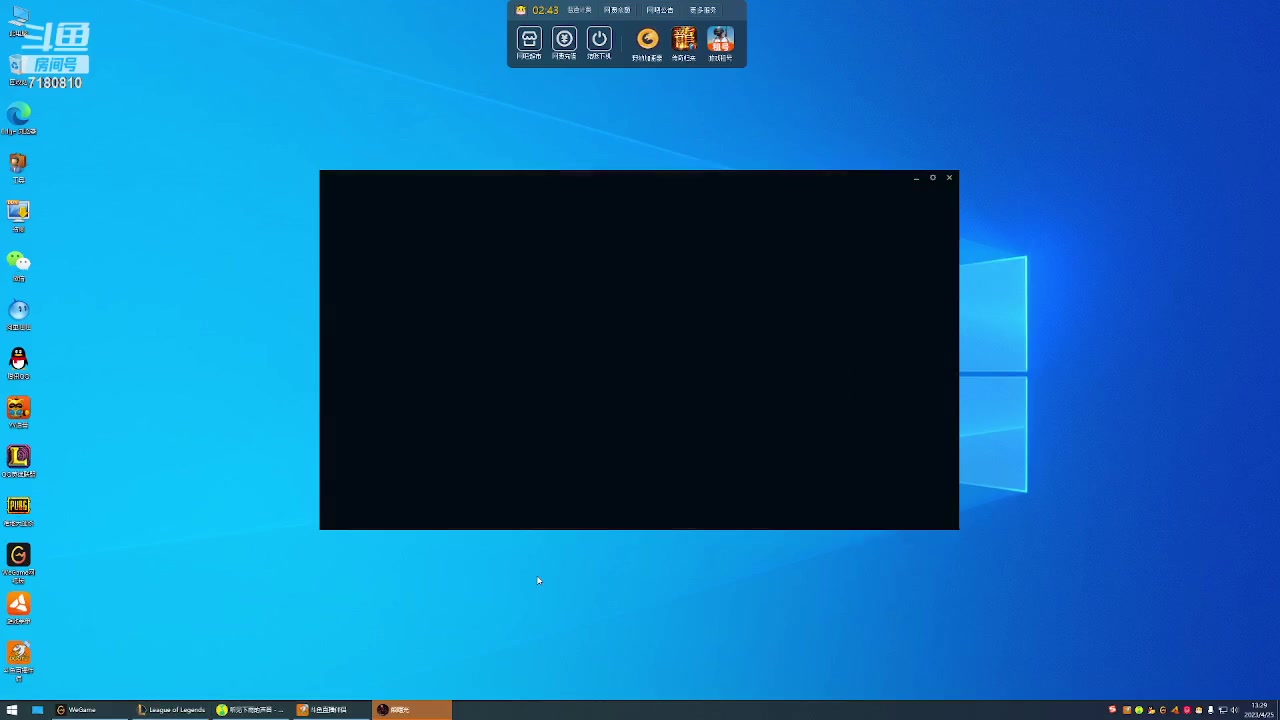Click the microphone tray icon
The image size is (1280, 720).
[1210, 710]
